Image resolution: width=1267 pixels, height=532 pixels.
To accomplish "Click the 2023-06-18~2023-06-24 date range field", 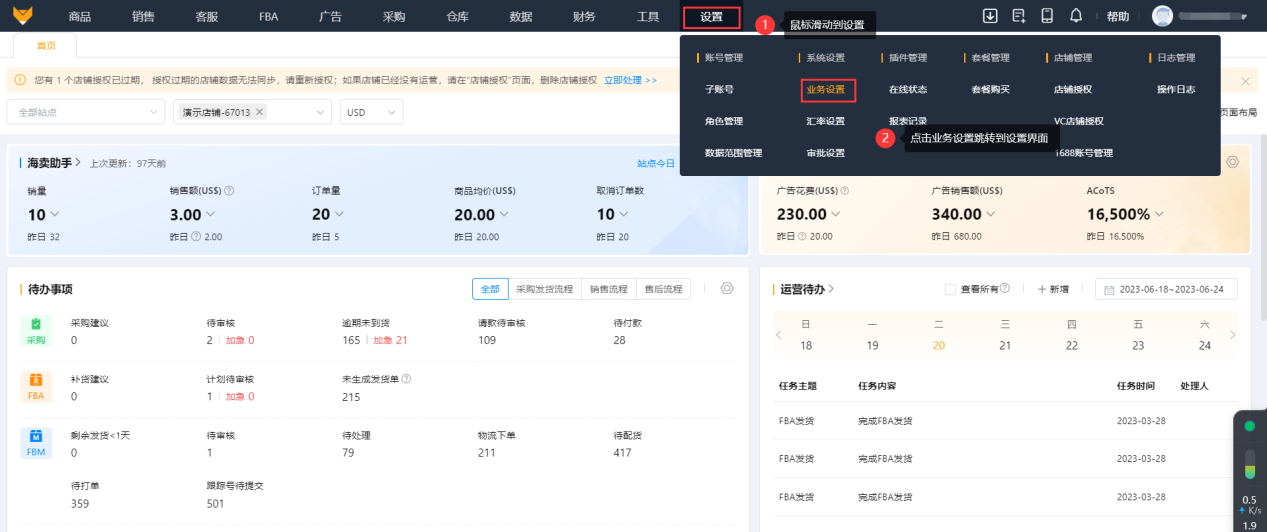I will point(1166,289).
